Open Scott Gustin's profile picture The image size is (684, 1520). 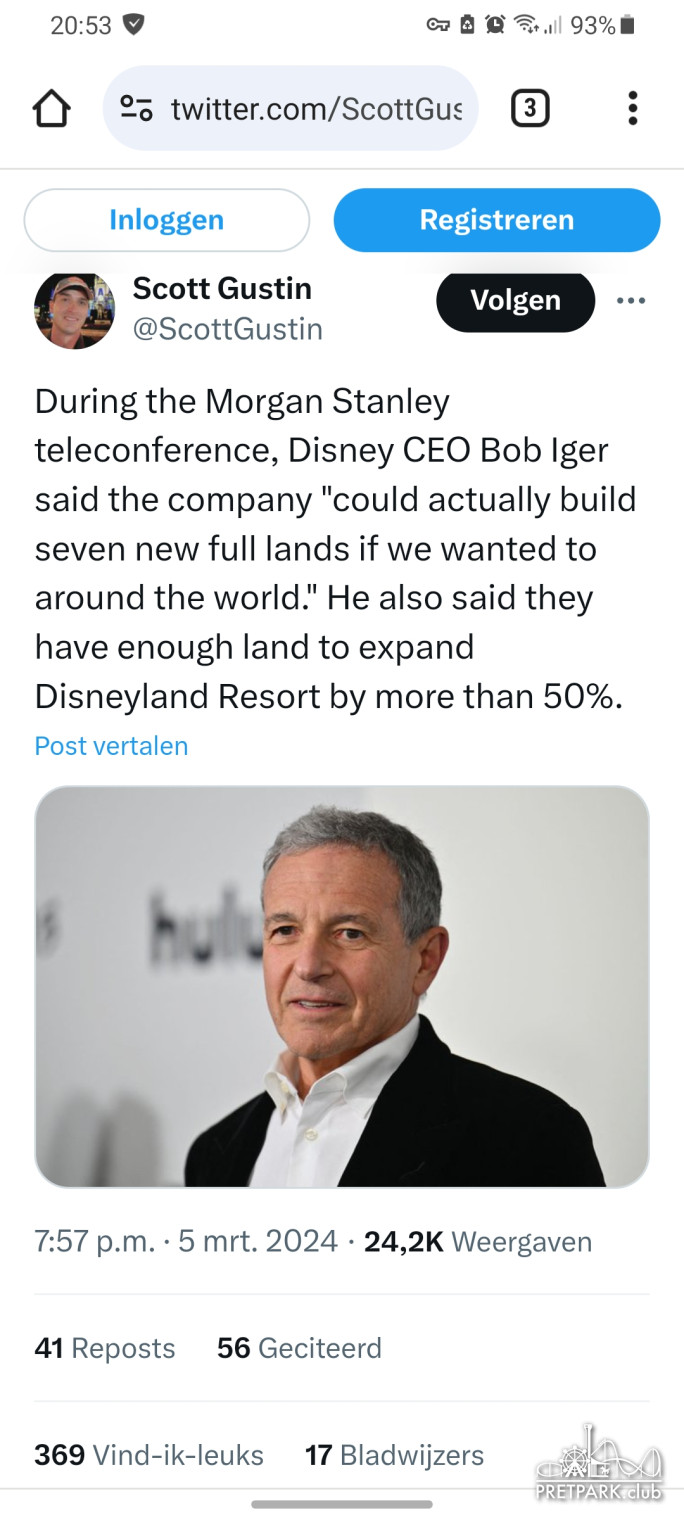pos(74,309)
